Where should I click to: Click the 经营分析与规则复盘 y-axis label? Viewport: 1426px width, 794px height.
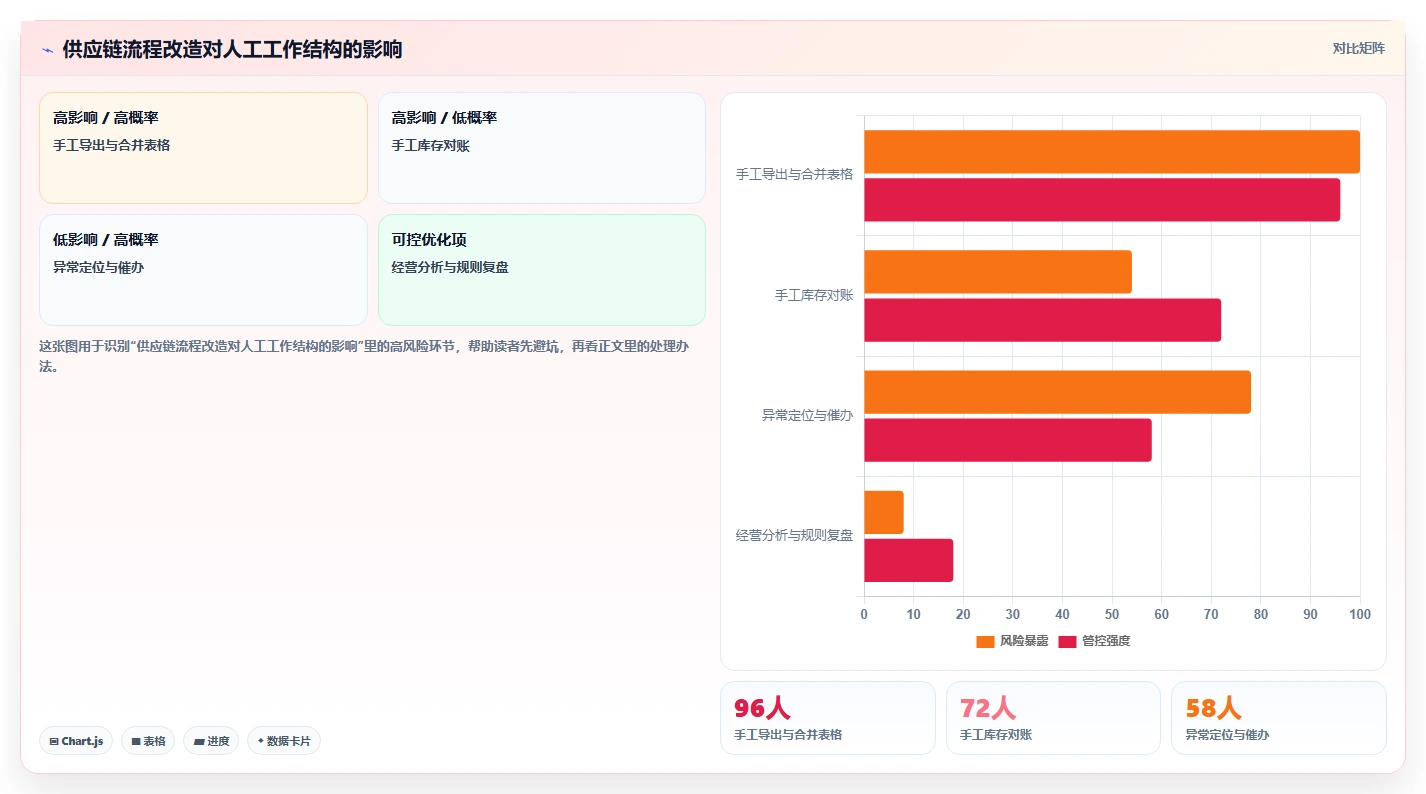pyautogui.click(x=795, y=536)
